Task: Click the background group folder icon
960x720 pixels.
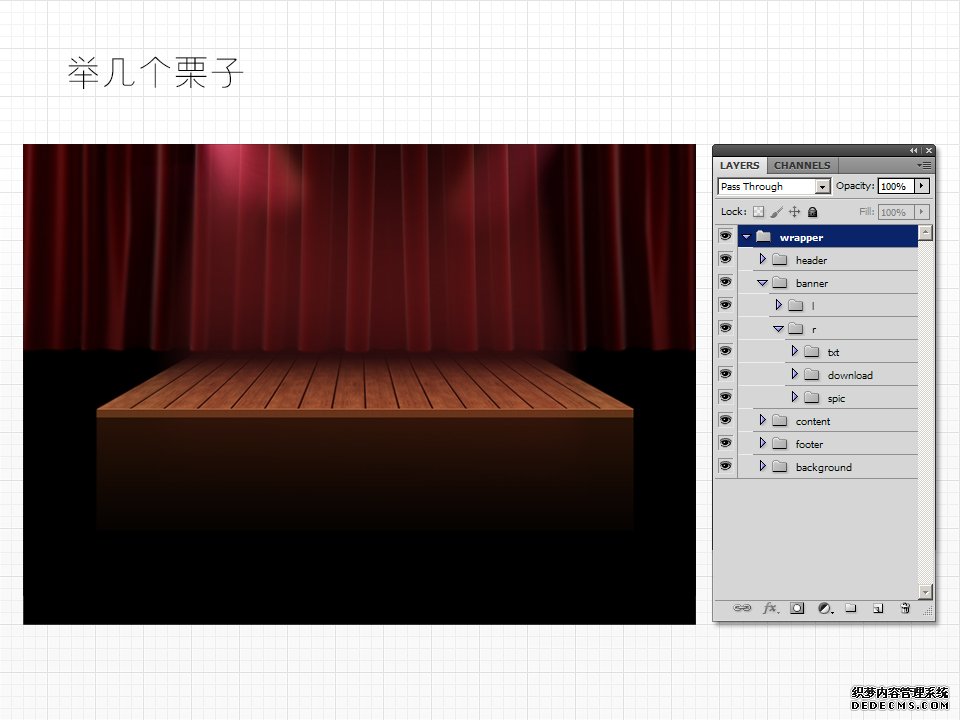Action: point(779,467)
